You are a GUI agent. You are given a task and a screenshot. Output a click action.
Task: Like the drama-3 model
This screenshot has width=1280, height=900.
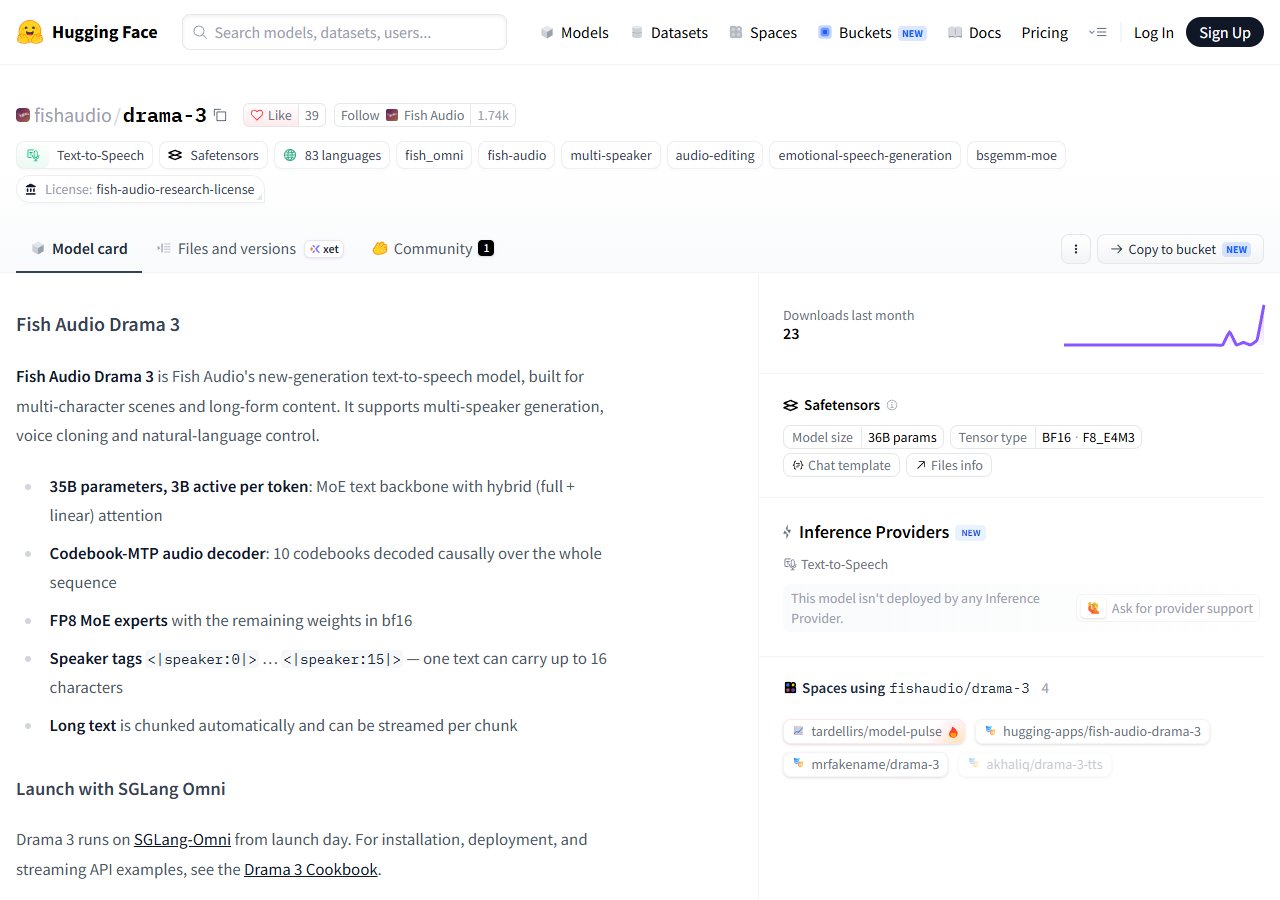point(270,115)
